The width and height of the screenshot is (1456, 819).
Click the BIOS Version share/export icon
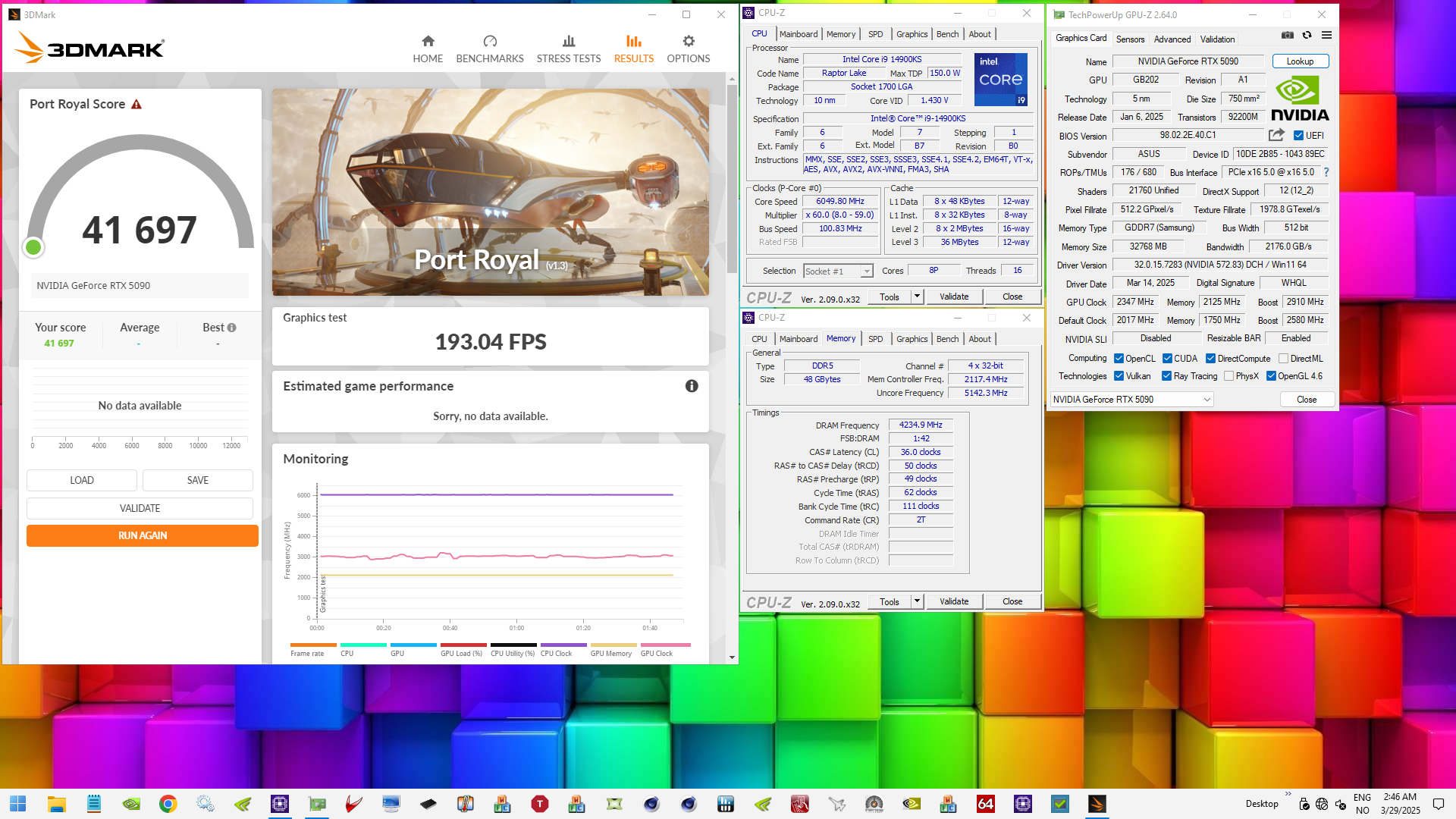1276,135
